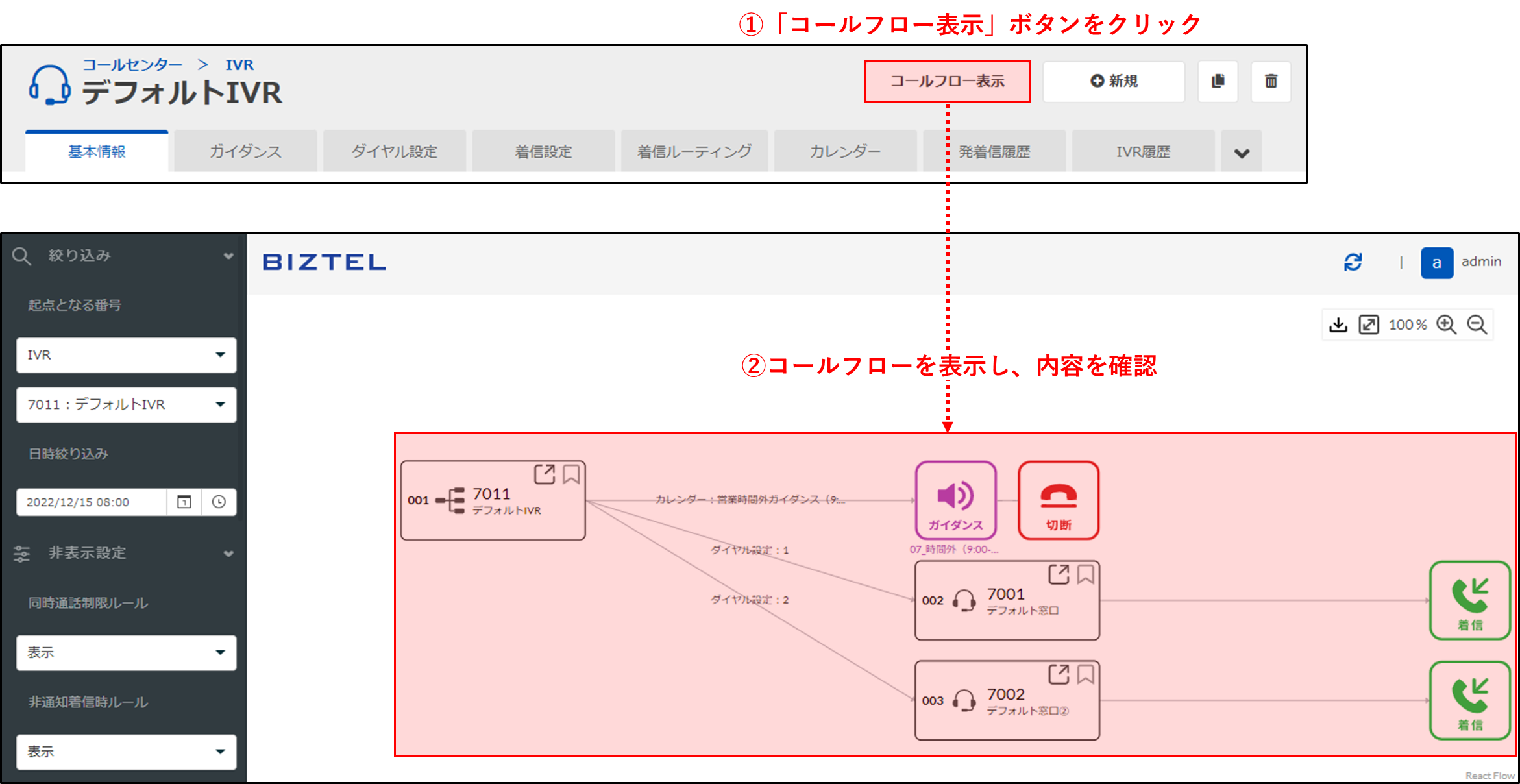Image resolution: width=1520 pixels, height=784 pixels.
Task: Click the 着信 node after 7001
Action: click(1470, 600)
